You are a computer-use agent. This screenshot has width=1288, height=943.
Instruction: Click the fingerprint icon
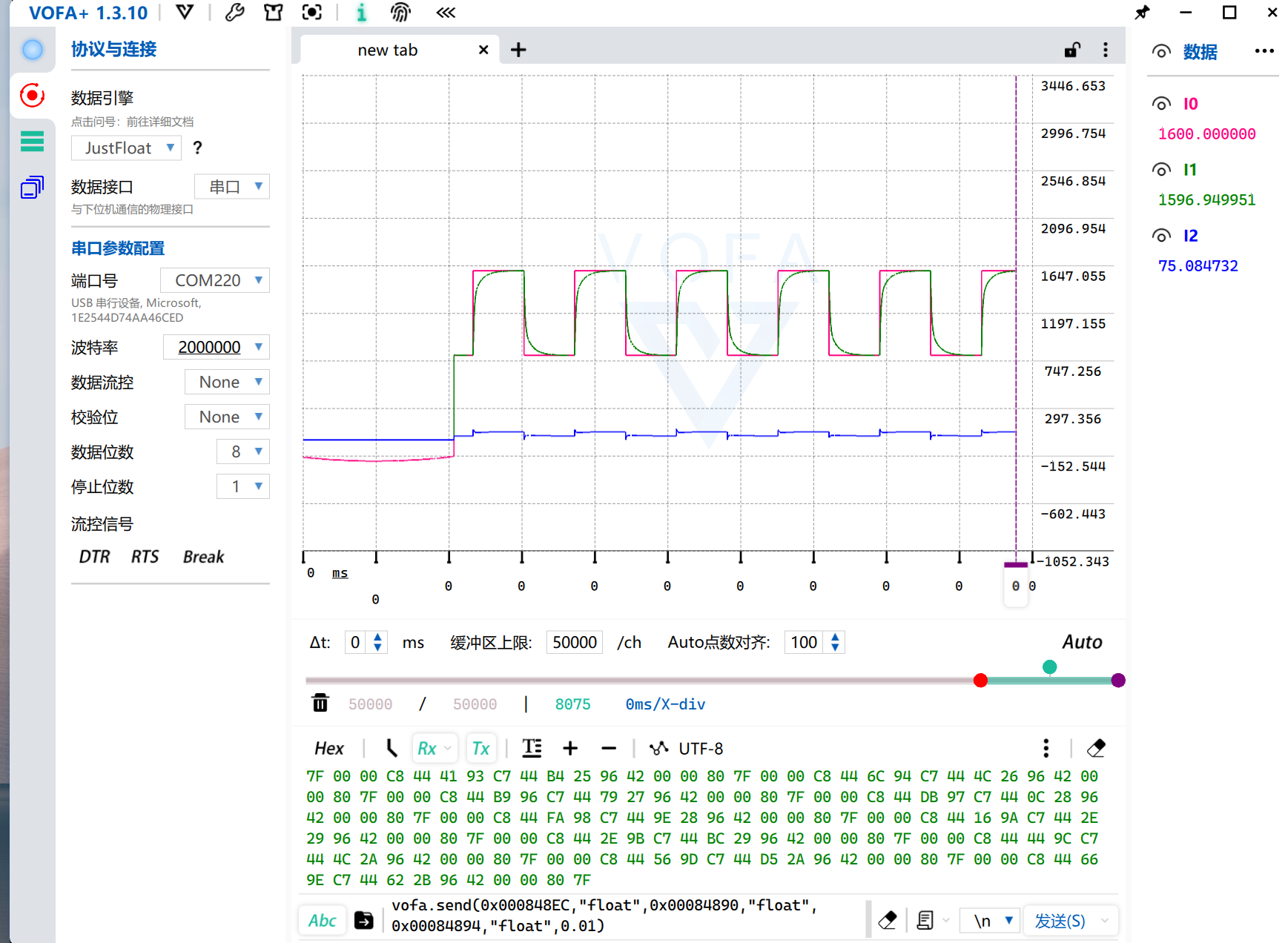point(400,13)
